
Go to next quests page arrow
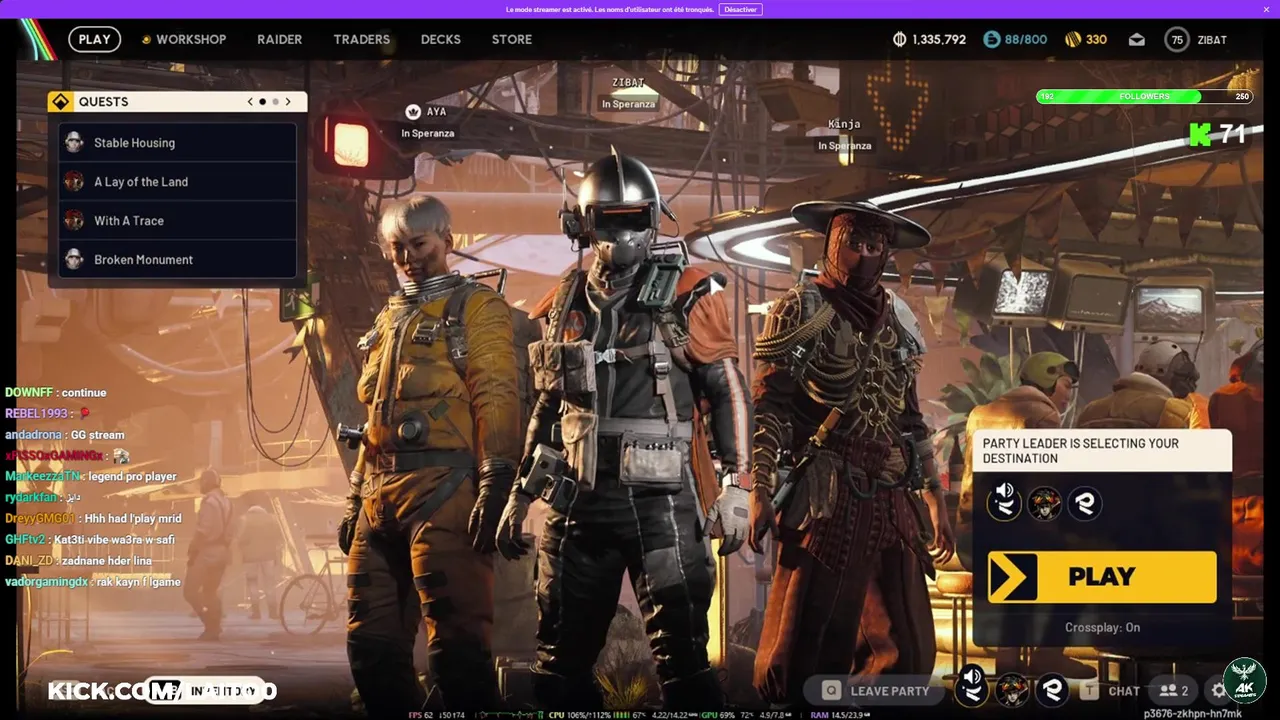point(288,102)
